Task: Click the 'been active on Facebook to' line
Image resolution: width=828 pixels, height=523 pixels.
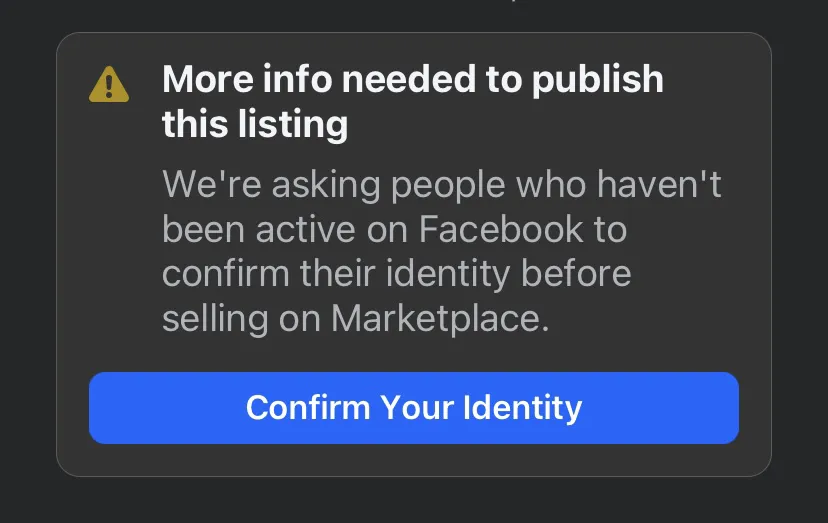Action: point(394,230)
